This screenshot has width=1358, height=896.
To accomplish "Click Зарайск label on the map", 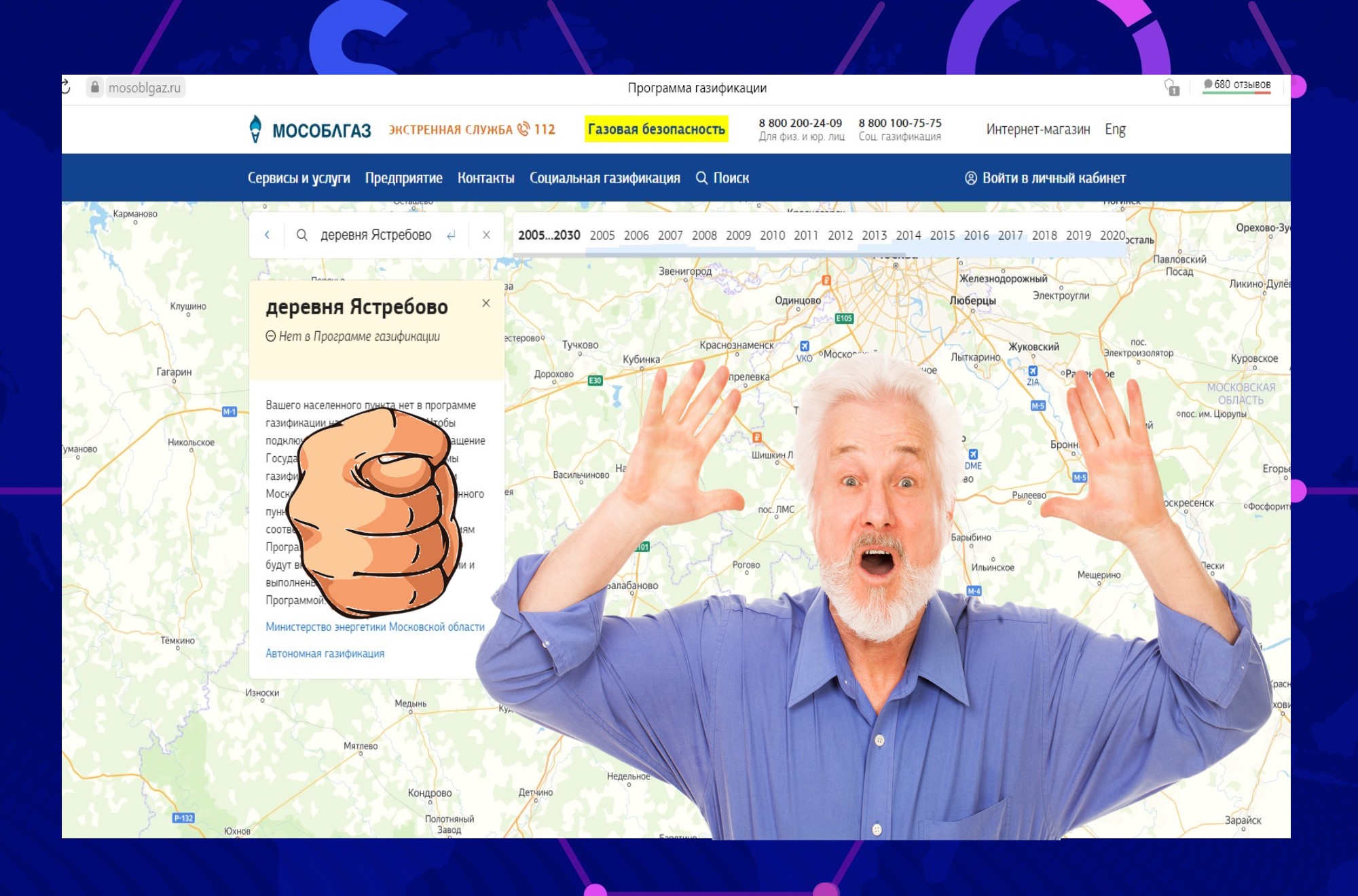I will pyautogui.click(x=1243, y=820).
